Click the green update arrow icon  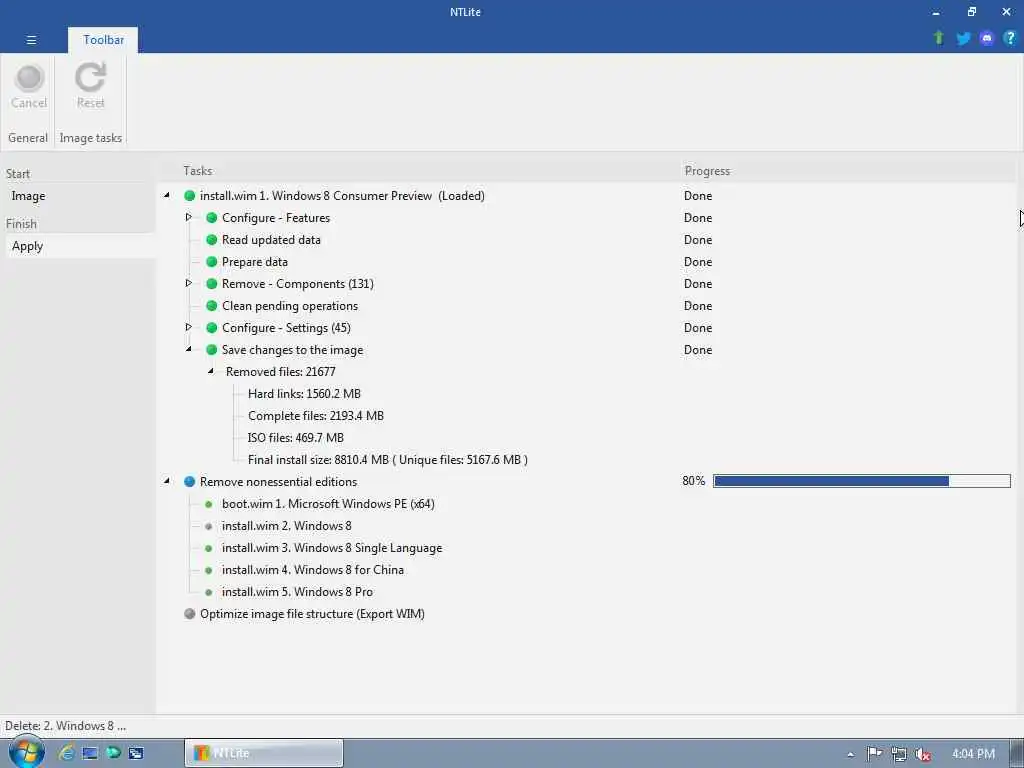click(938, 38)
